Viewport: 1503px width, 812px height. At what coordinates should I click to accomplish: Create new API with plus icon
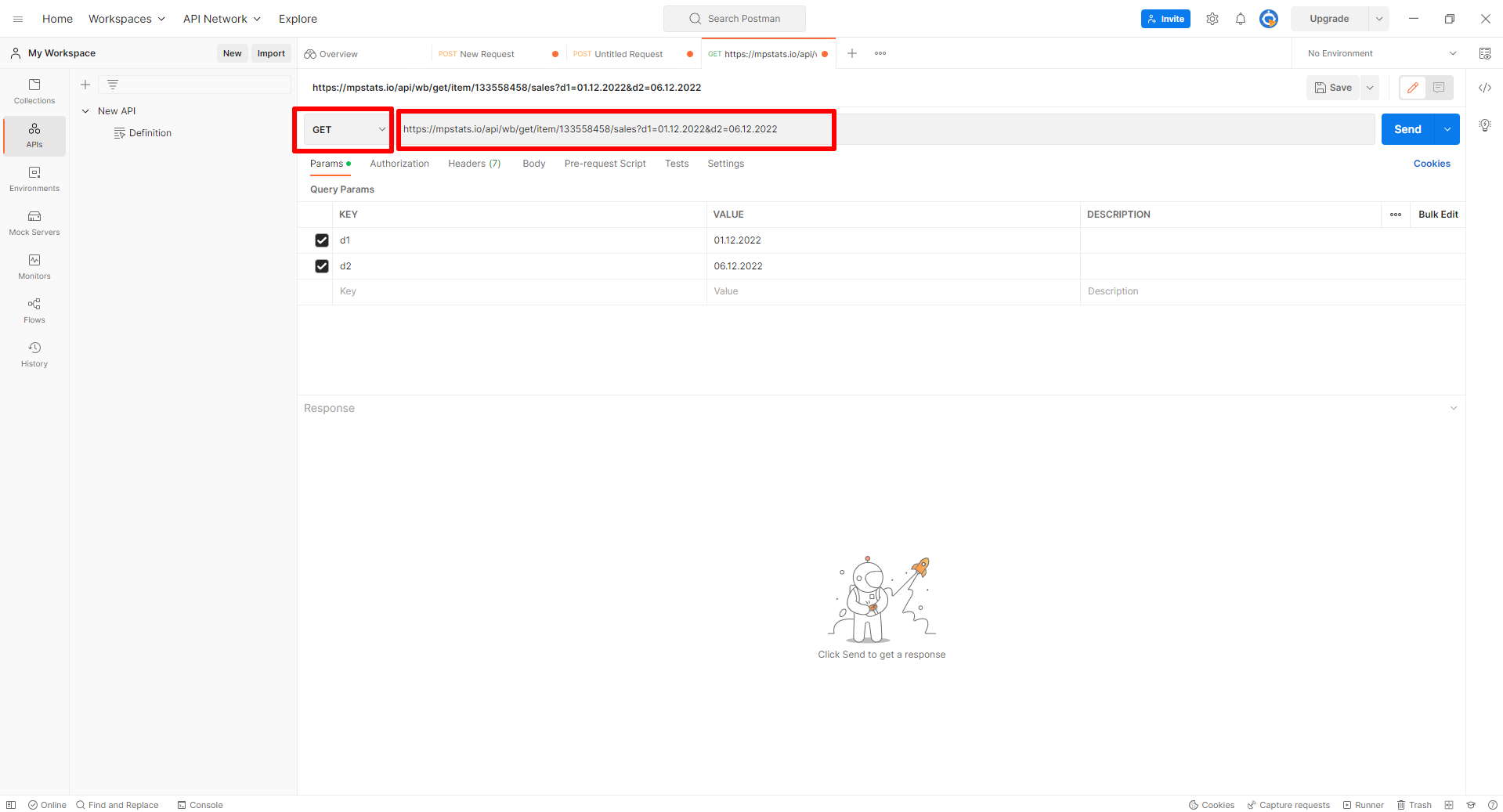[x=85, y=85]
